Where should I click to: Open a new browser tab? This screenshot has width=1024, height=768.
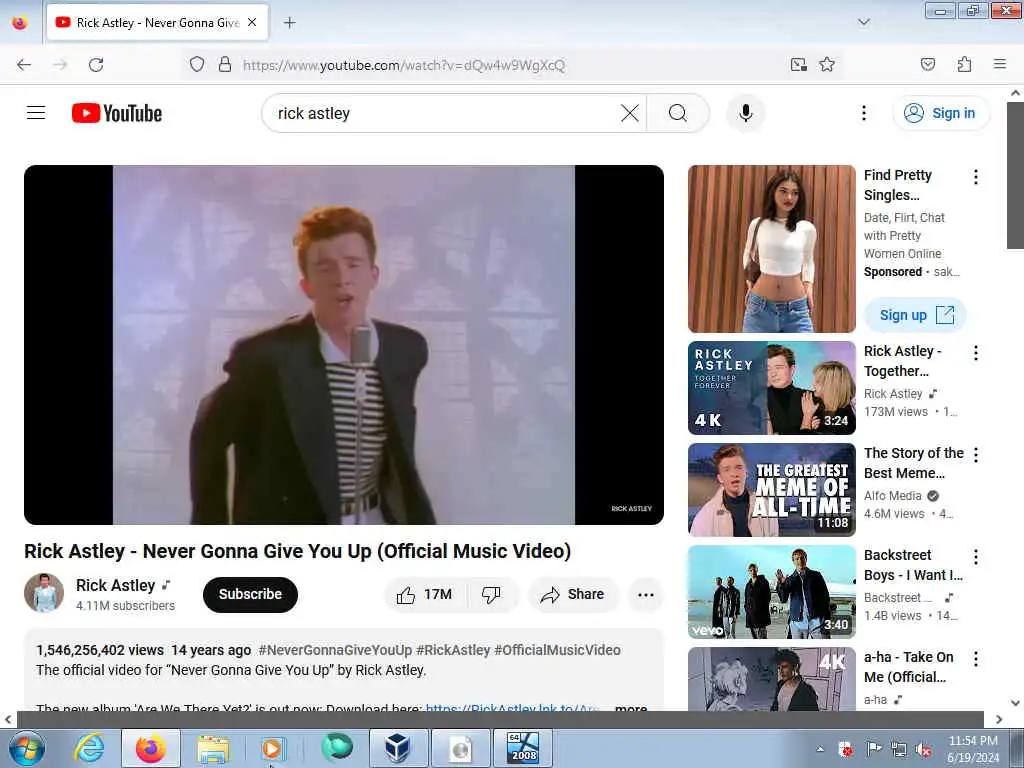pos(289,23)
